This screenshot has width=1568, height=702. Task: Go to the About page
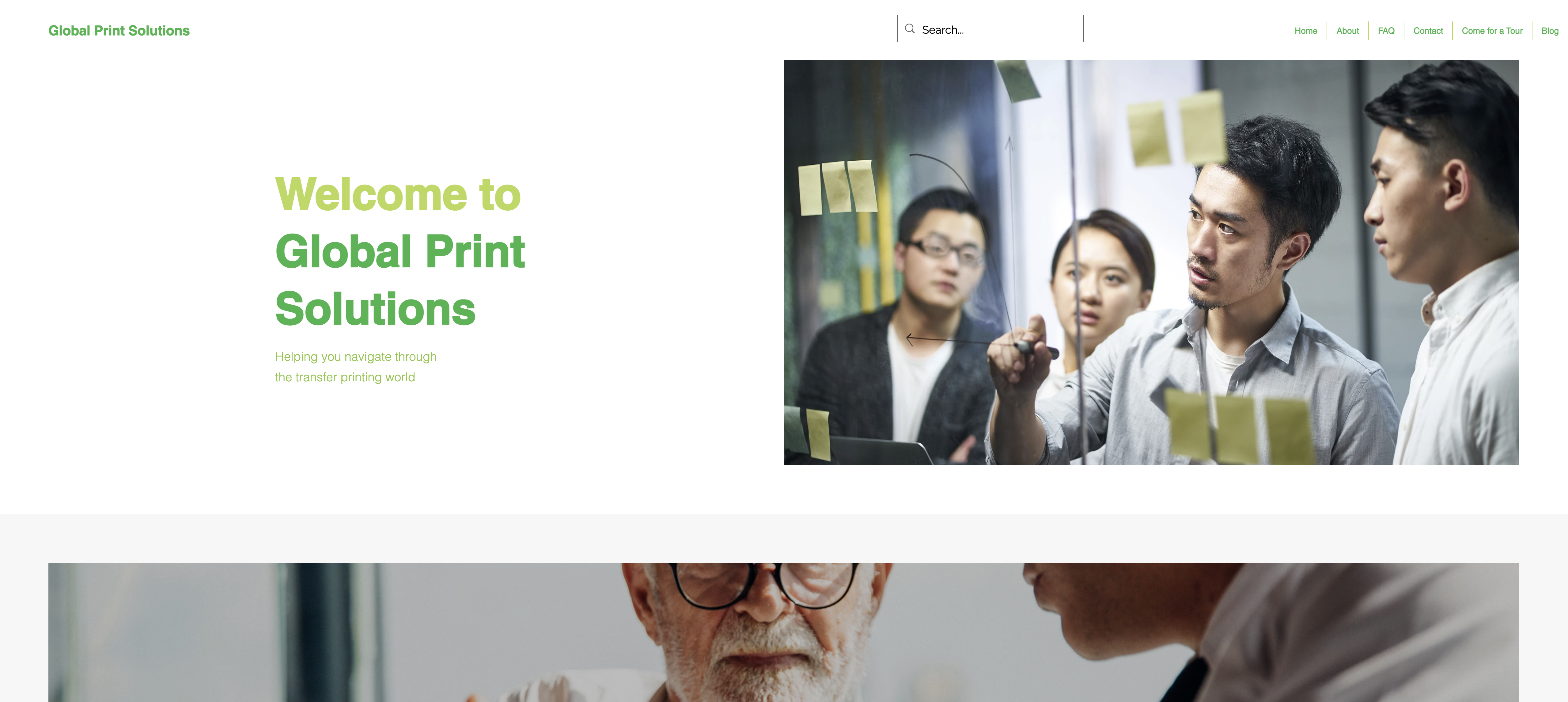(1347, 30)
